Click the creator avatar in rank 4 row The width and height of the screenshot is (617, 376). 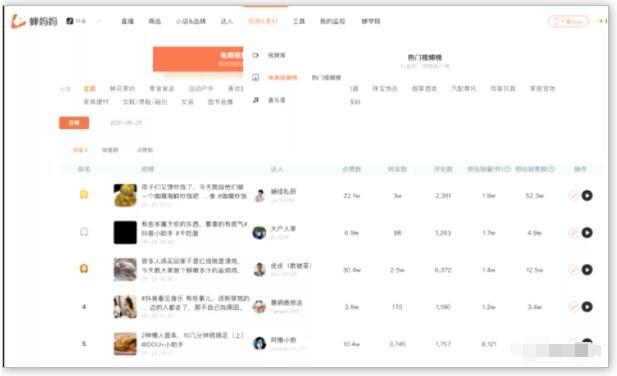tap(259, 307)
